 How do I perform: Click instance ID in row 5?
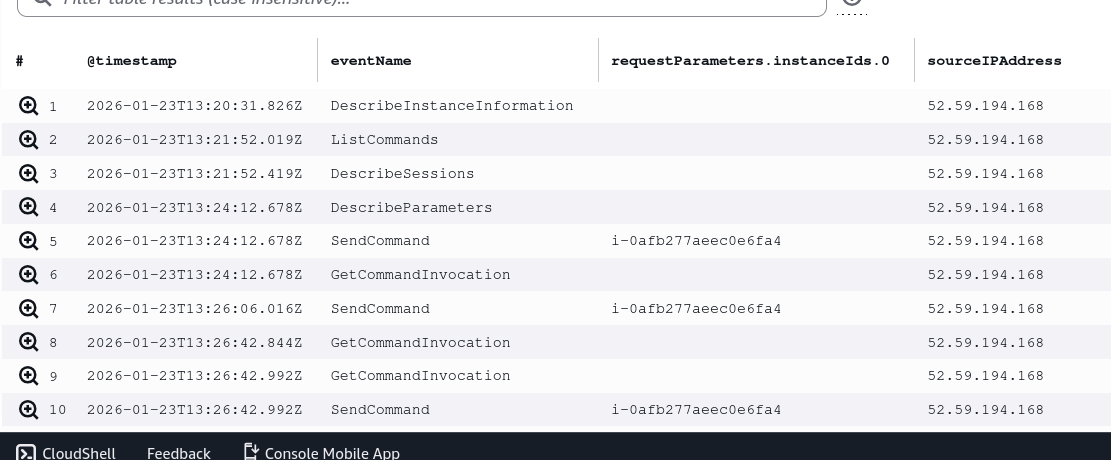[696, 241]
